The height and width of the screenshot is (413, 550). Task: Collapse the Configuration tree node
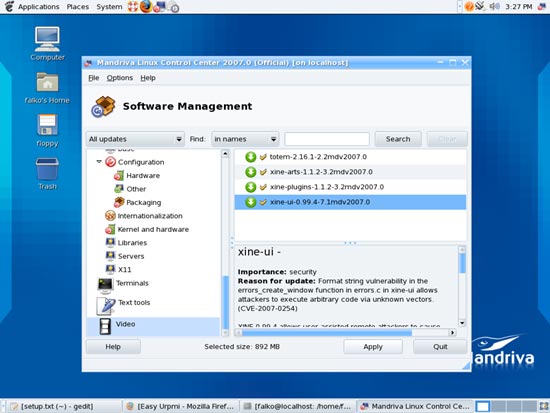[x=99, y=162]
